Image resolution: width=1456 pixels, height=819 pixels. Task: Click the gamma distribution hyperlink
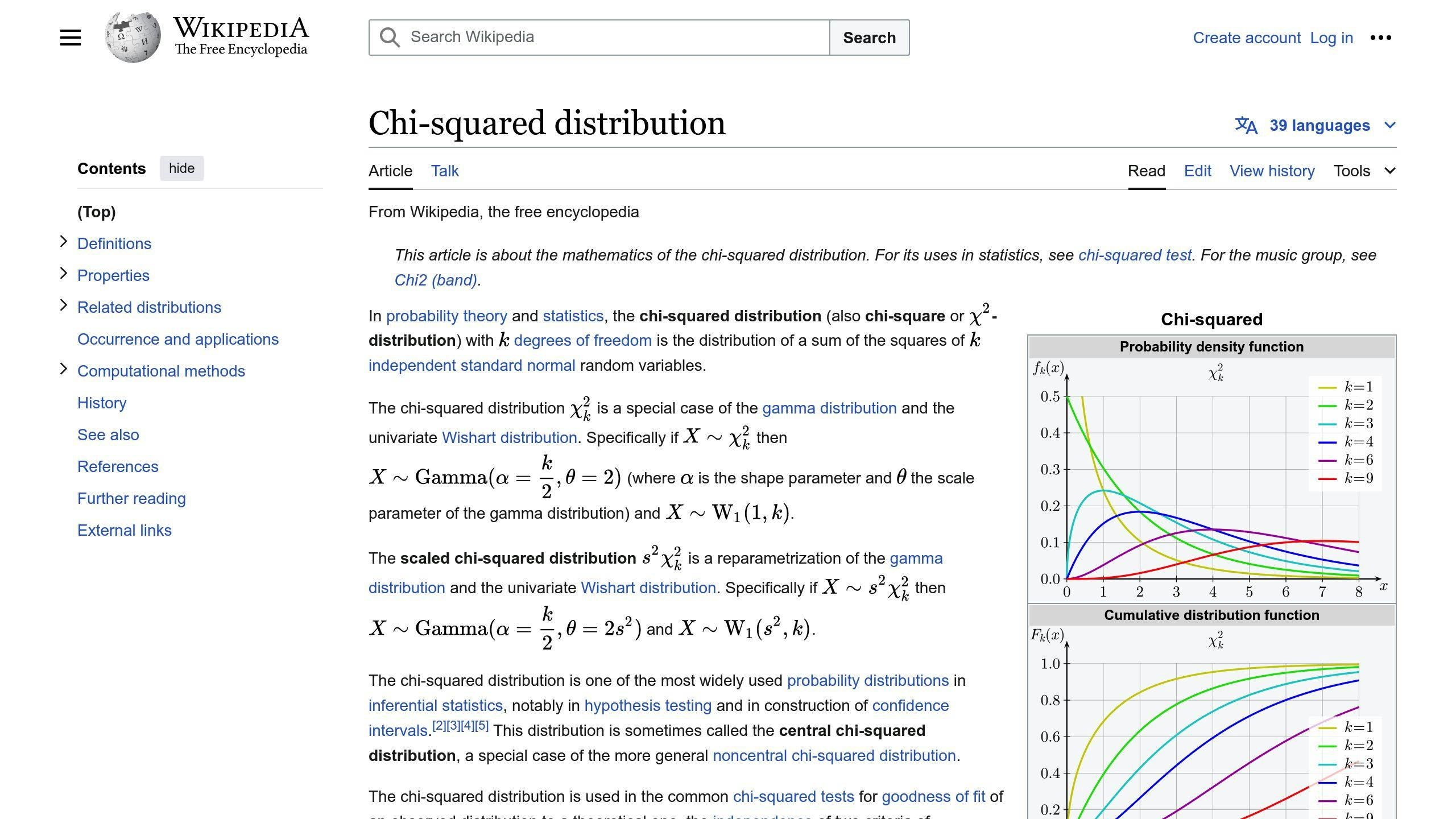click(828, 407)
